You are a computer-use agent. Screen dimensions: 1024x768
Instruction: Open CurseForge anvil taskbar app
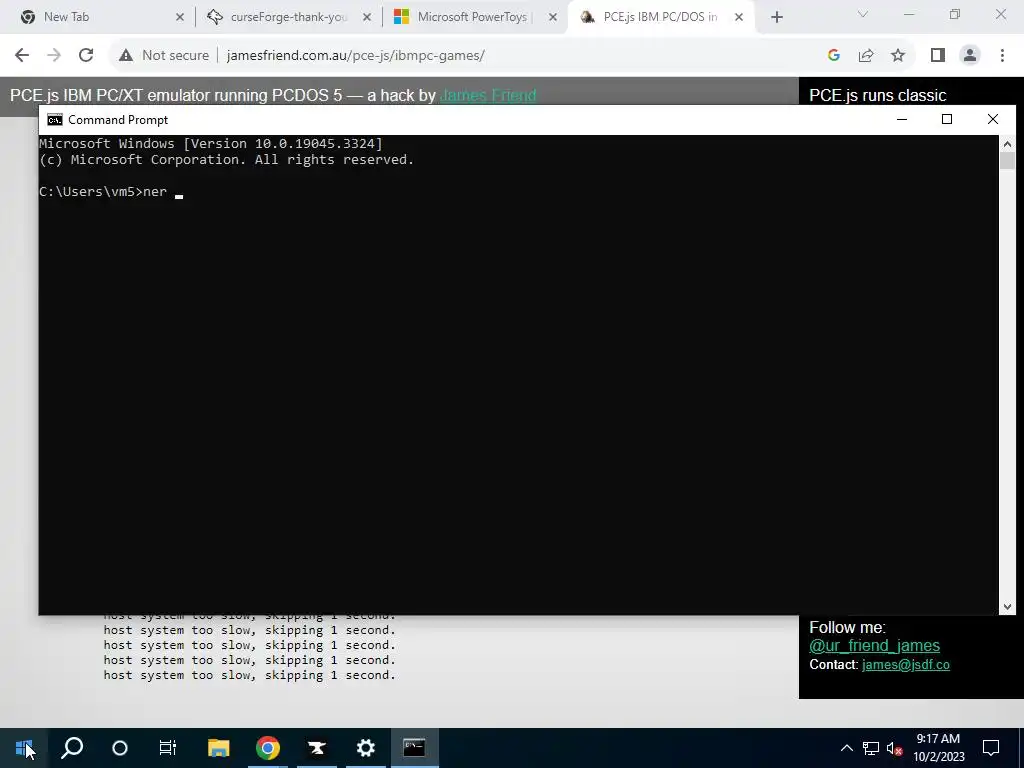[317, 748]
